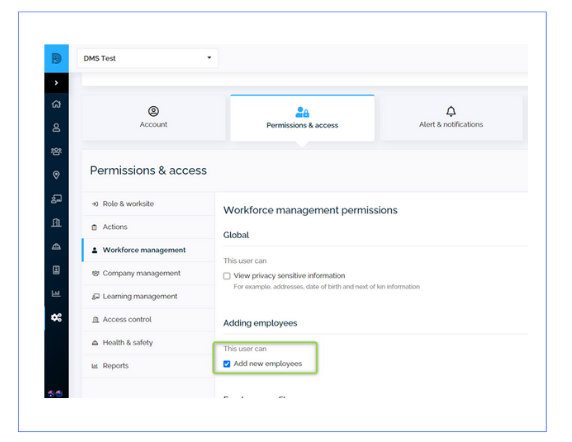Click the chart reports sidebar icon
The height and width of the screenshot is (442, 572).
[56, 294]
